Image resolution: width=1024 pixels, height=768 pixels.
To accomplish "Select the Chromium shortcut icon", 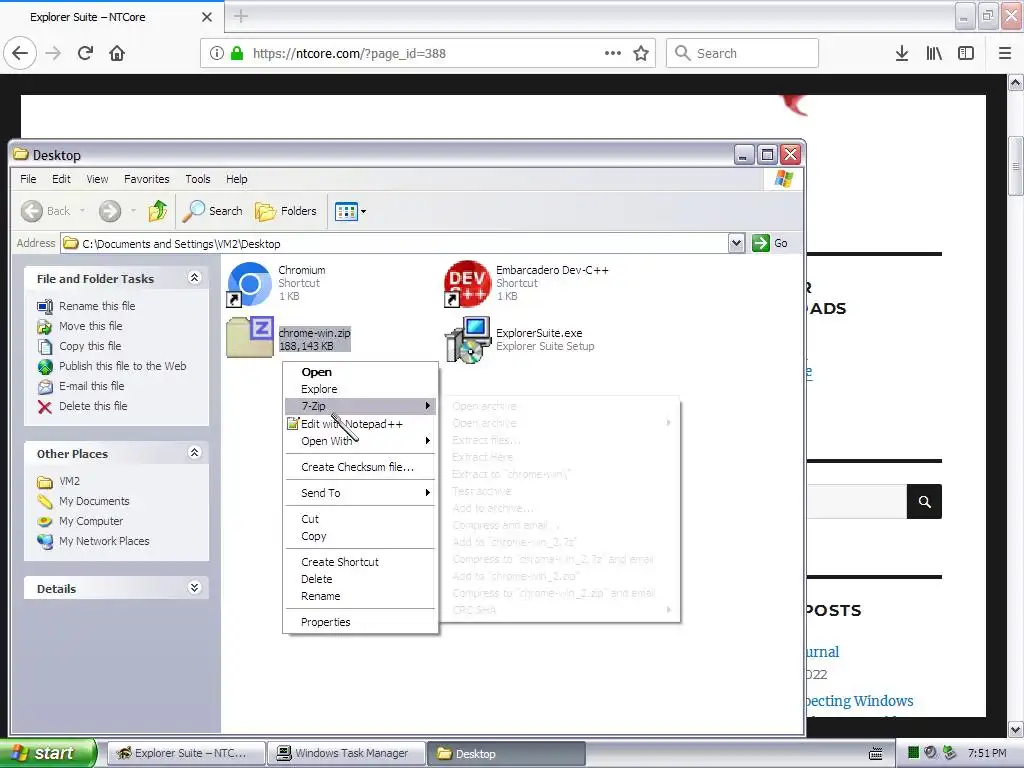I will pos(249,284).
